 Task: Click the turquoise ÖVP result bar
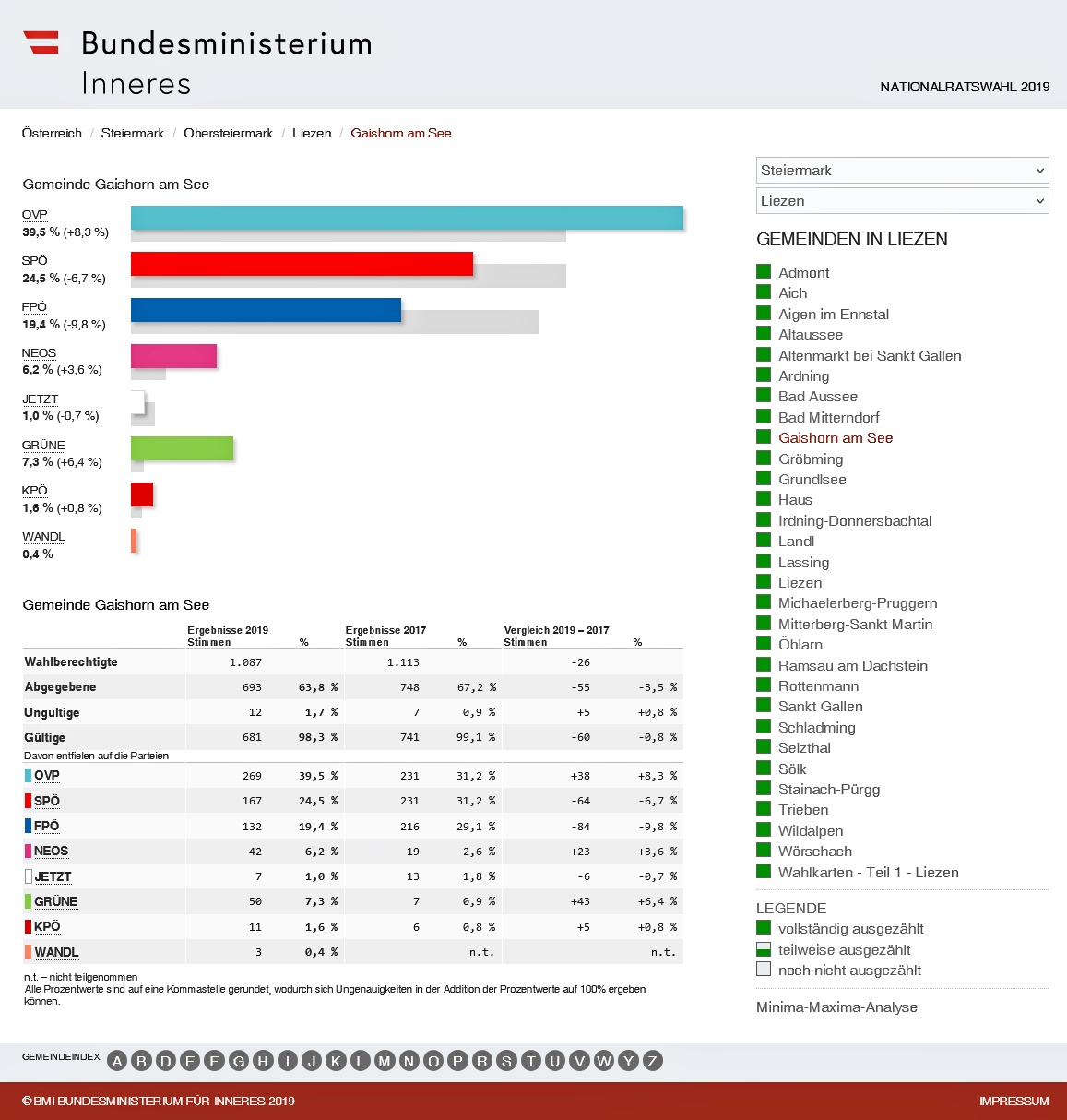pyautogui.click(x=407, y=218)
